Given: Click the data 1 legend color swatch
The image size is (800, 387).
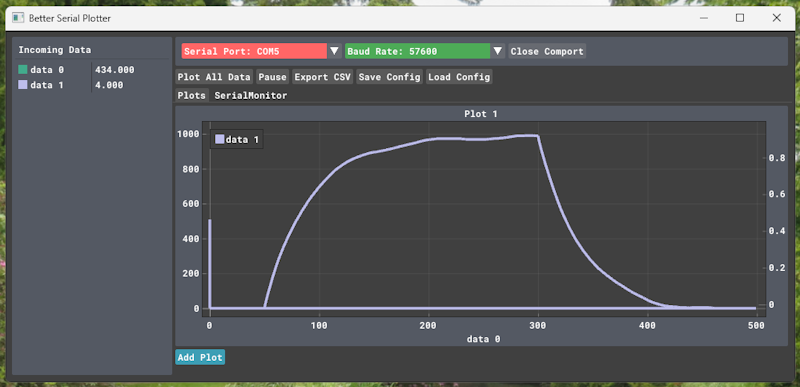Looking at the screenshot, I should (x=220, y=139).
